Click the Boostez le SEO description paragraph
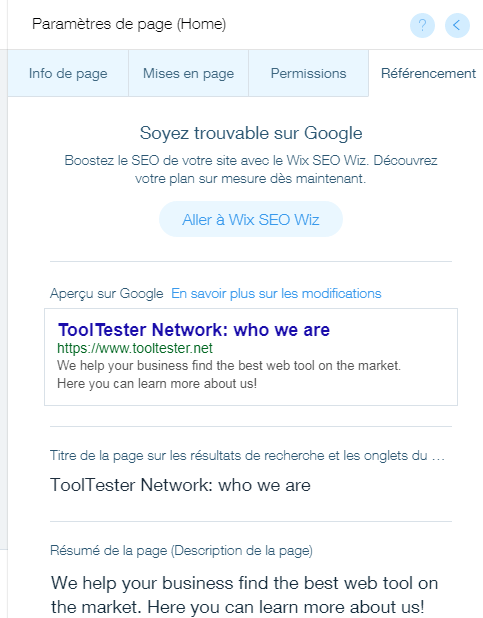This screenshot has height=618, width=483. point(251,169)
